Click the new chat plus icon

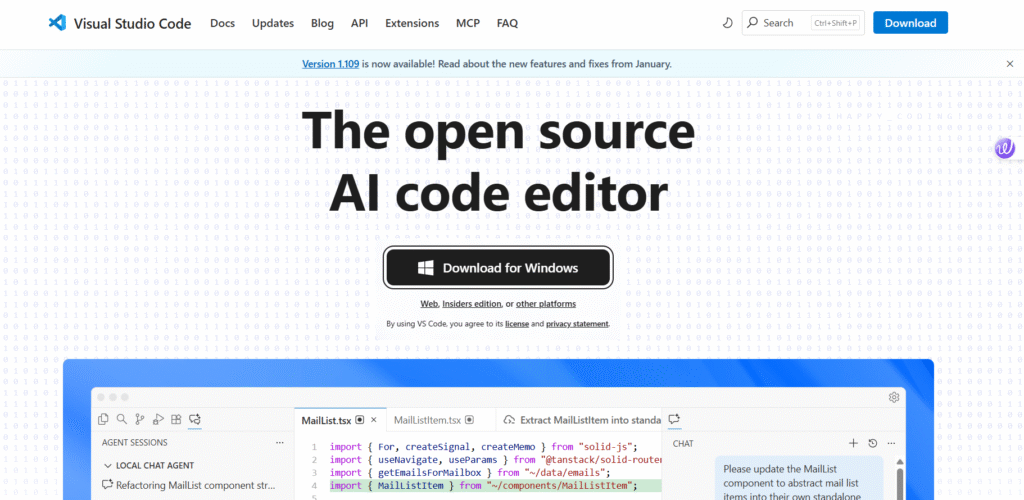(x=853, y=443)
